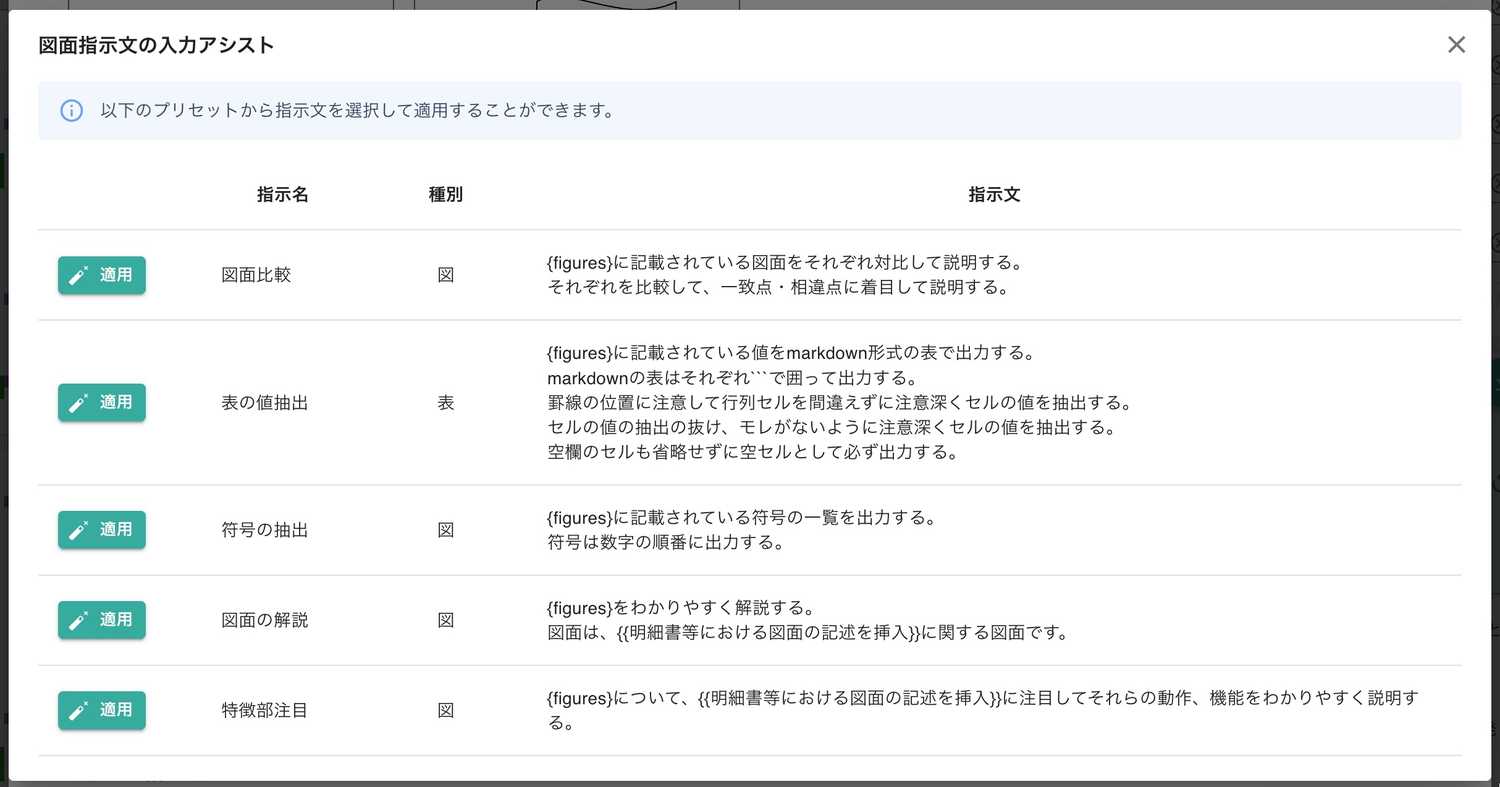Click the 表の値抽出 instruction name
This screenshot has width=1500, height=787.
[264, 402]
